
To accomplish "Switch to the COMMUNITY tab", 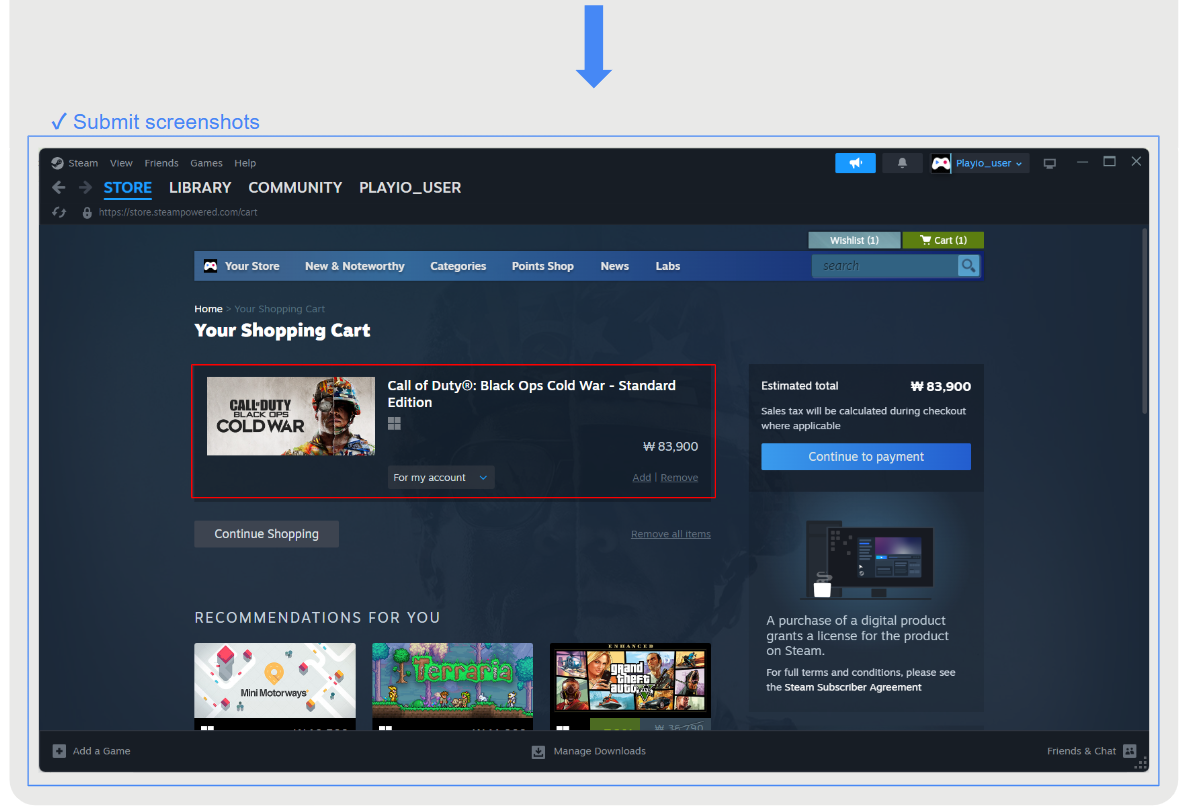I will click(295, 188).
